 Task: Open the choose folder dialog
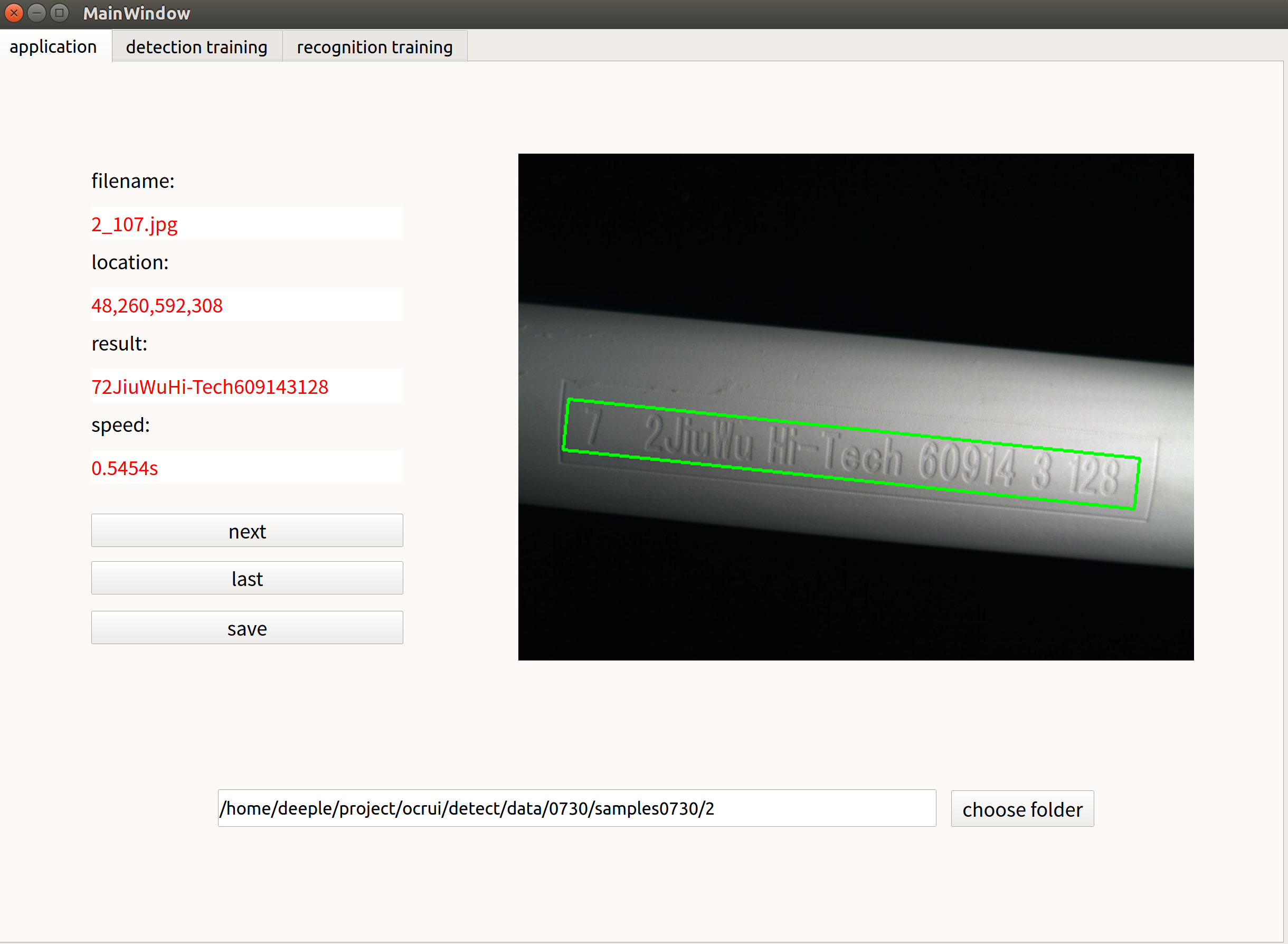coord(1022,809)
